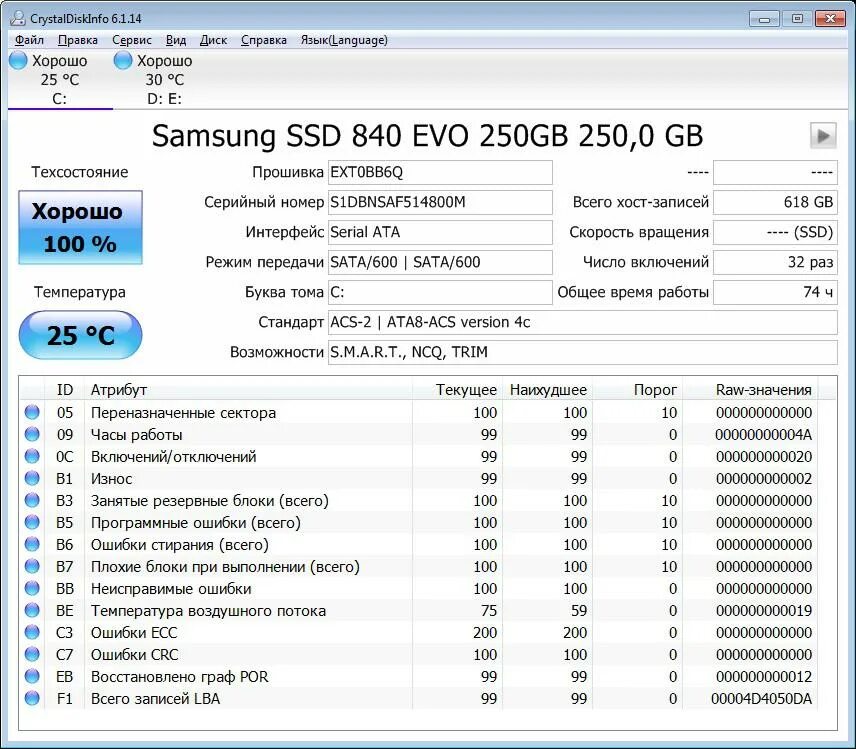Click the Наихудшее column header
Viewport: 856px width, 749px height.
point(548,390)
